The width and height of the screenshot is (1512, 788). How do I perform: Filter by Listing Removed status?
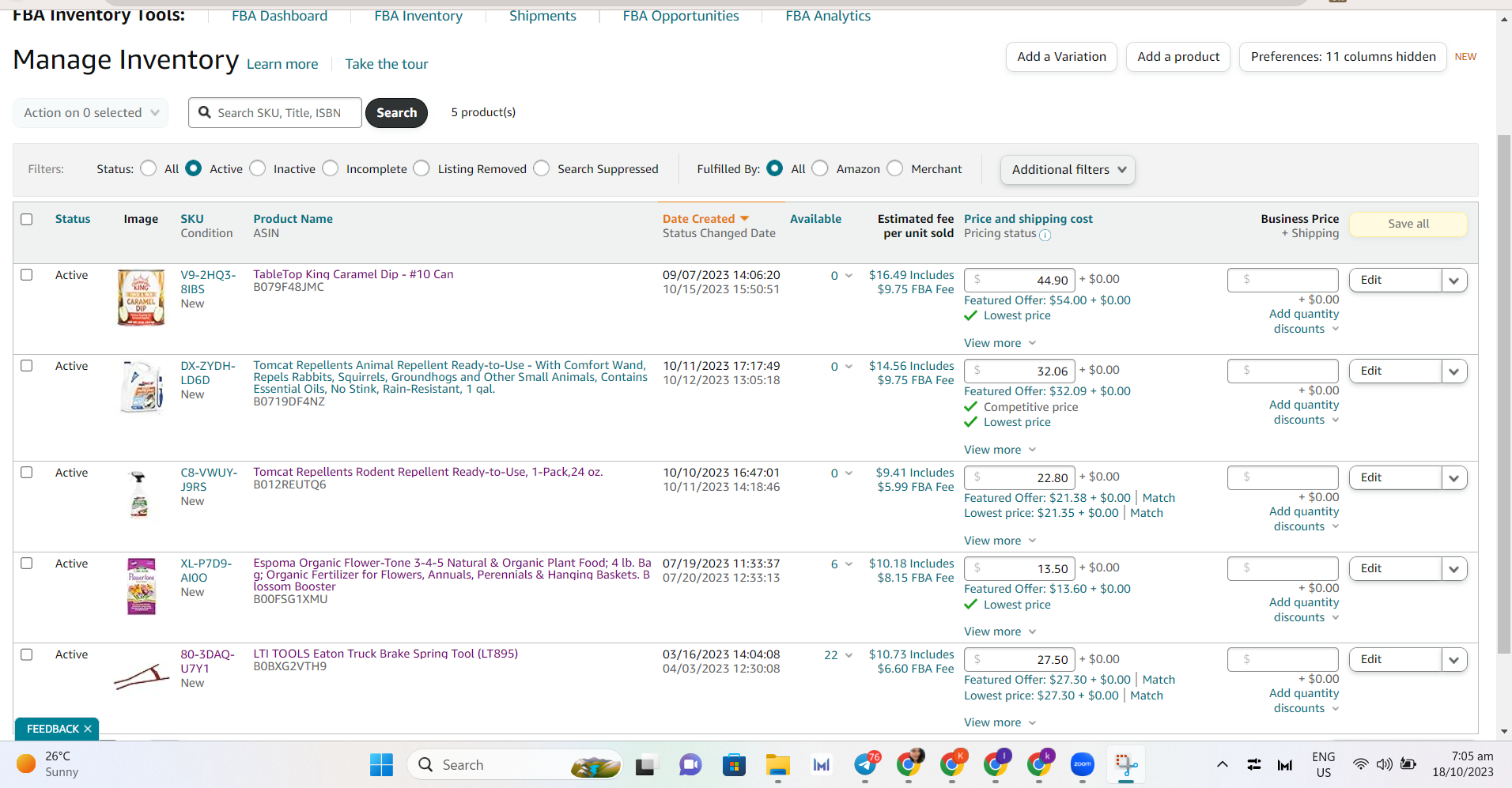[421, 168]
